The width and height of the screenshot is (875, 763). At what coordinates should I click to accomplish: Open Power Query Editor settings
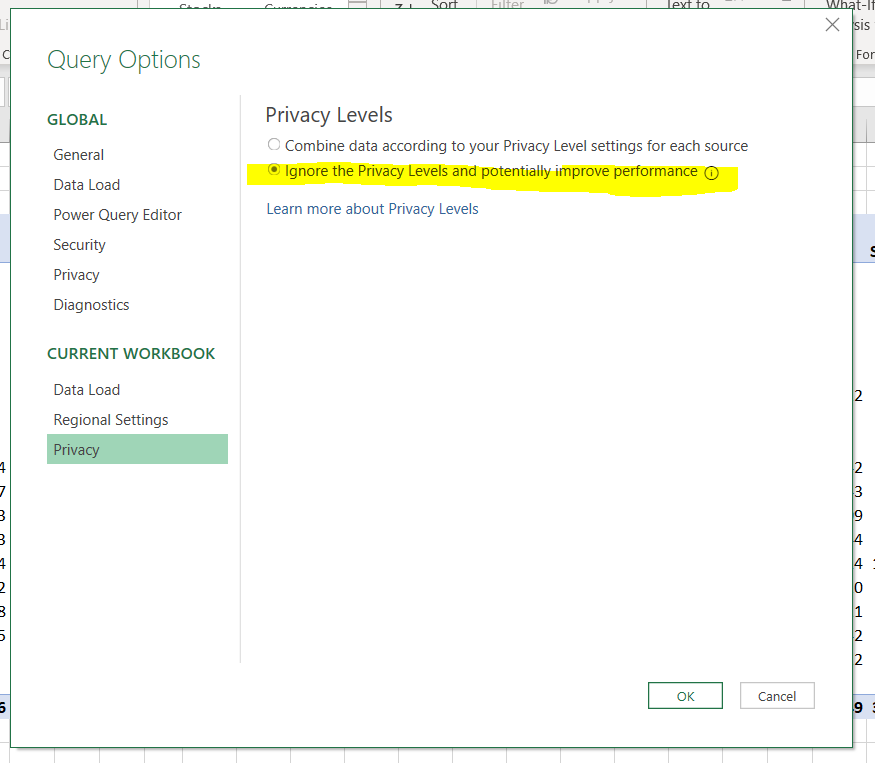point(118,215)
